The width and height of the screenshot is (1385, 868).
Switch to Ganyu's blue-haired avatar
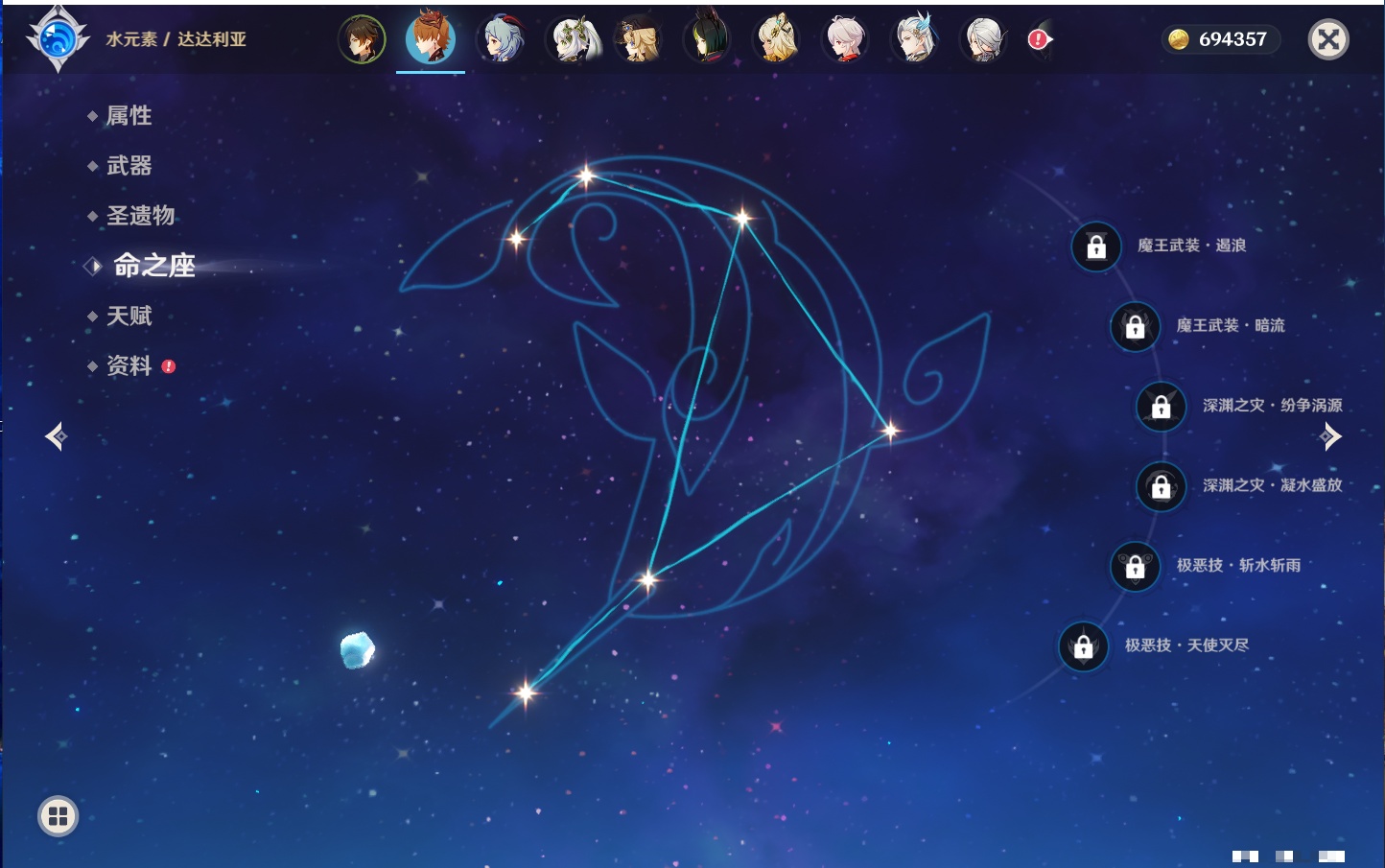(501, 40)
